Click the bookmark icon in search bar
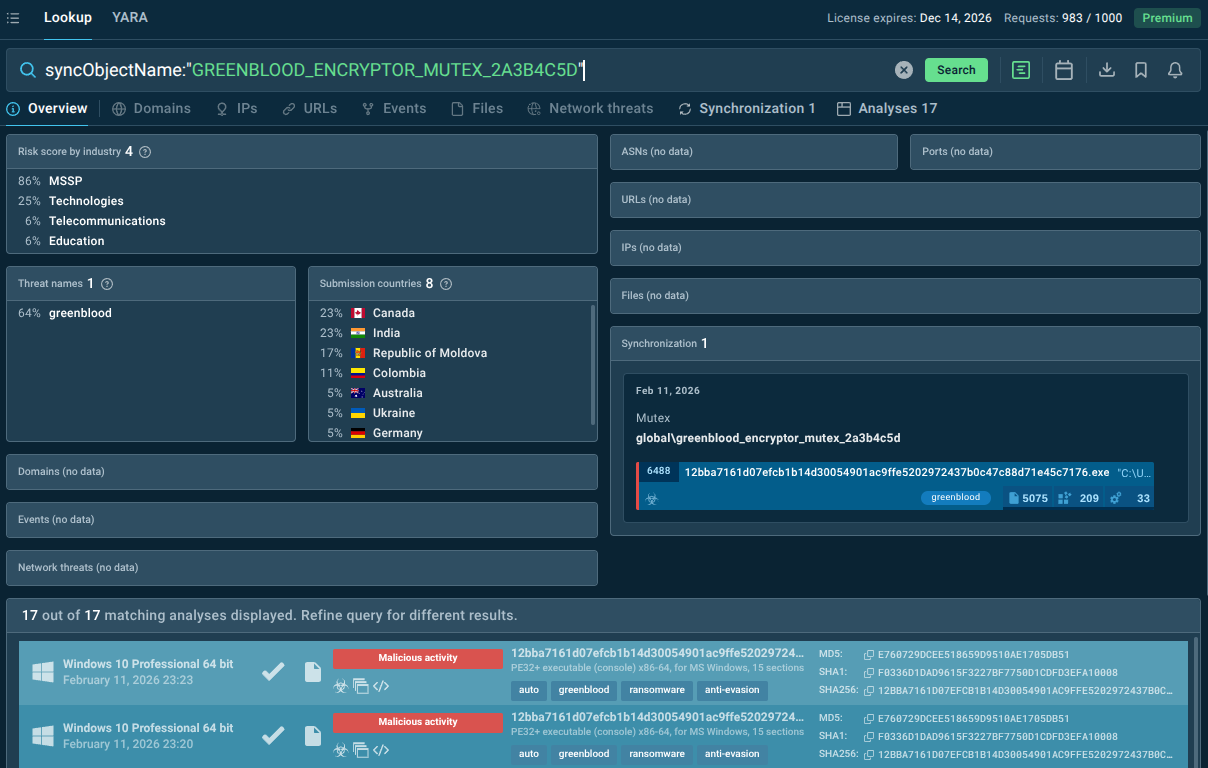 (x=1141, y=70)
